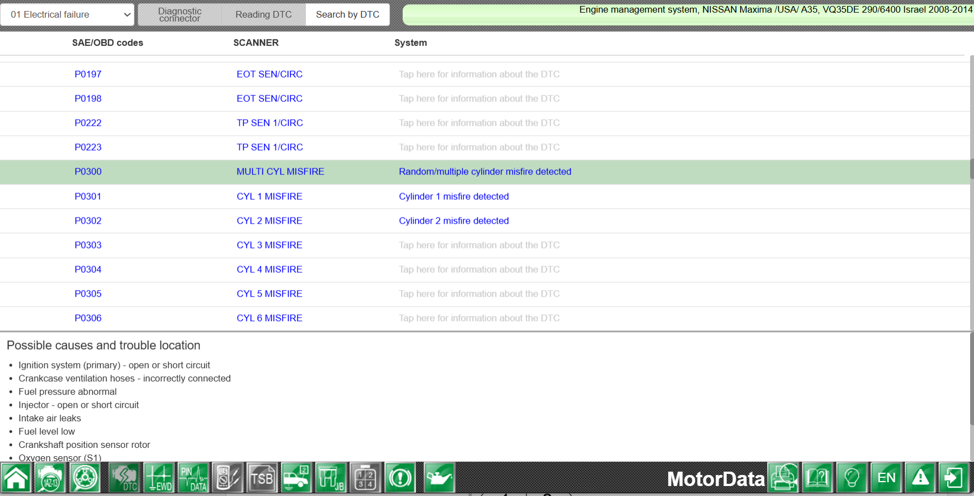Click the 'System' column header
Viewport: 974px width, 496px height.
(411, 43)
